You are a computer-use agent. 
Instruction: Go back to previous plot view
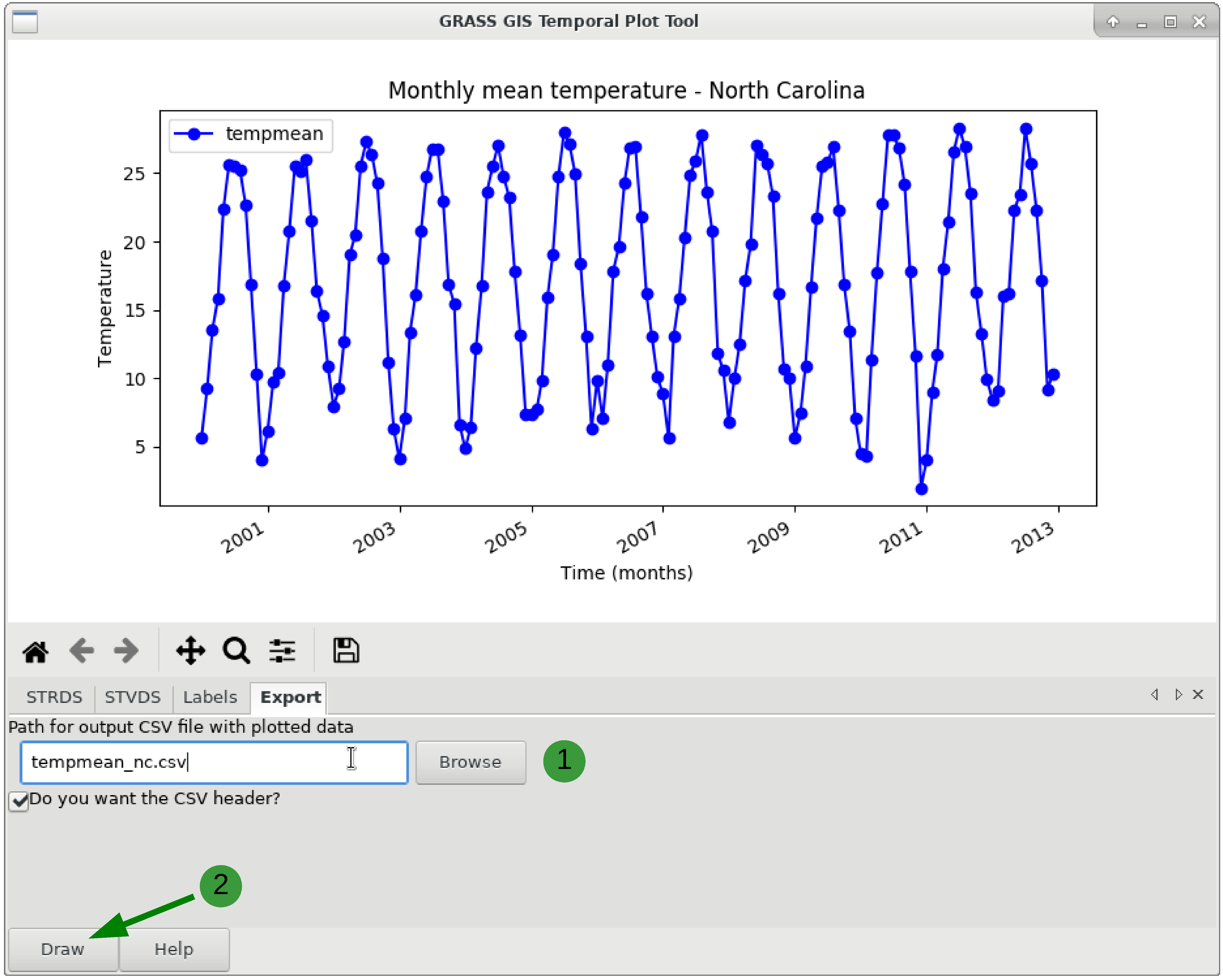point(81,651)
